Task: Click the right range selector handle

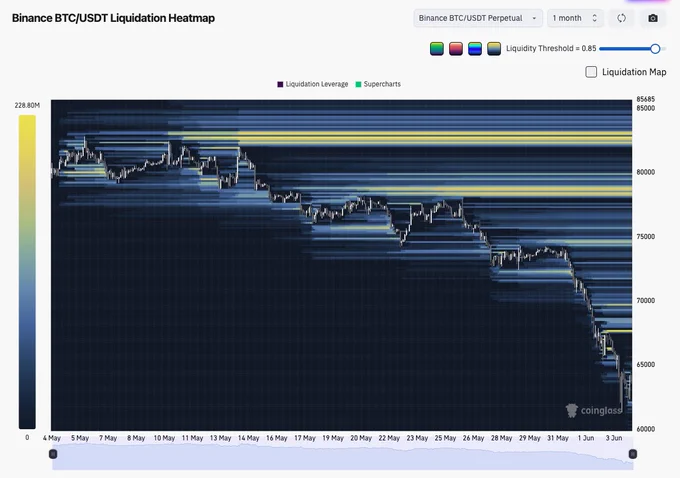Action: pos(633,454)
